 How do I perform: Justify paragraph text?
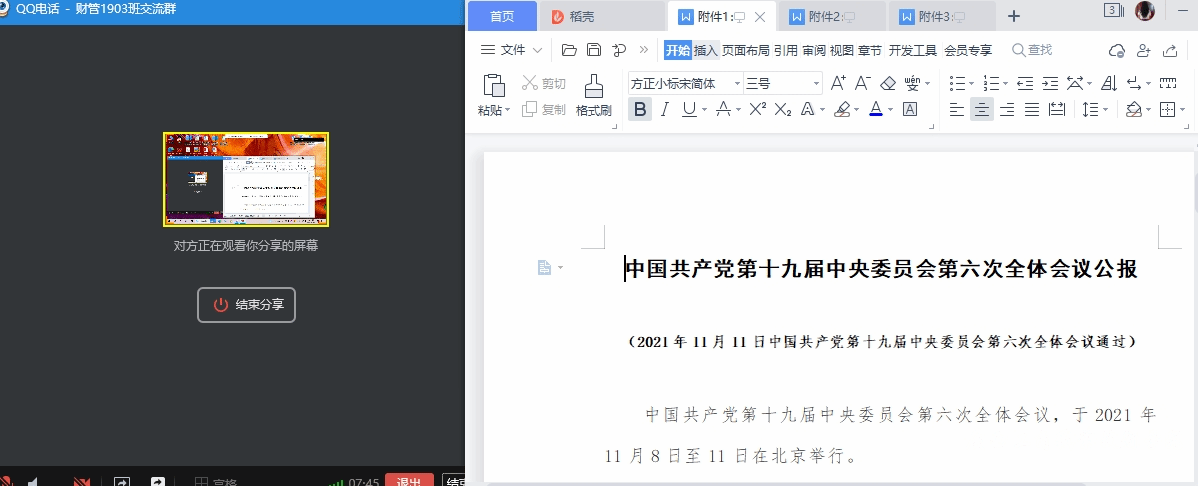click(1032, 109)
